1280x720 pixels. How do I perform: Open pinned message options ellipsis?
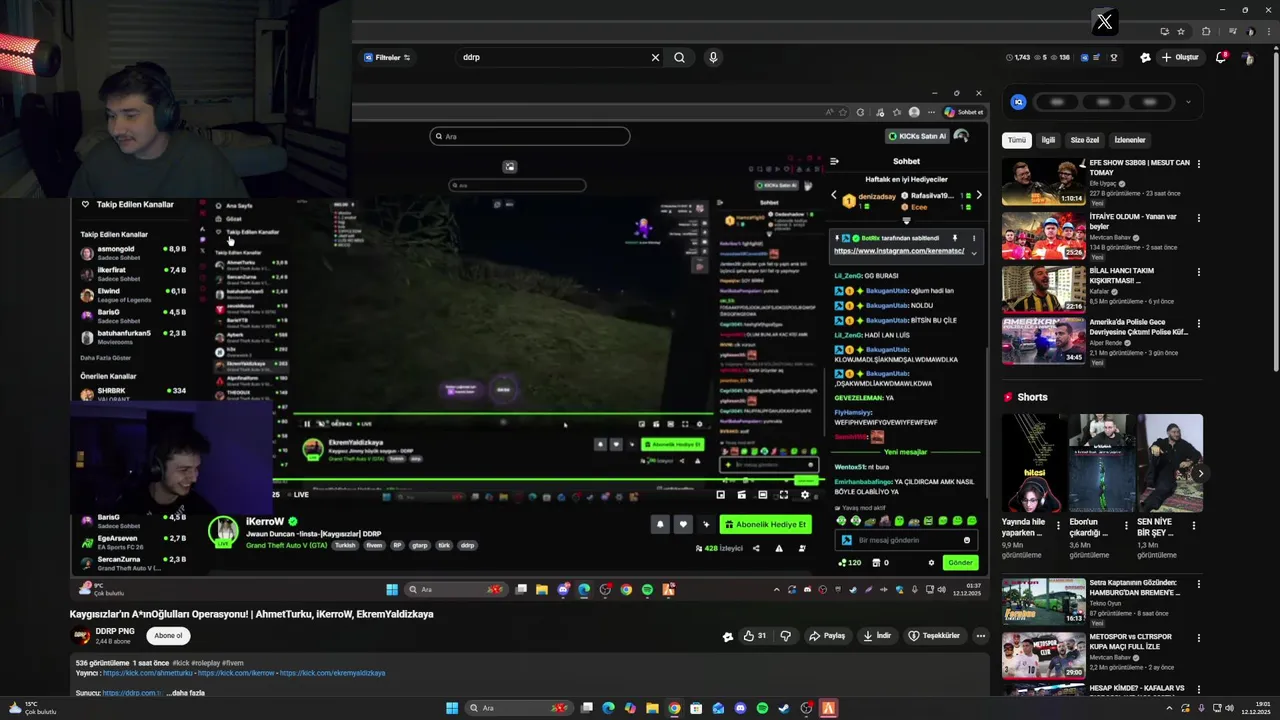coord(973,239)
